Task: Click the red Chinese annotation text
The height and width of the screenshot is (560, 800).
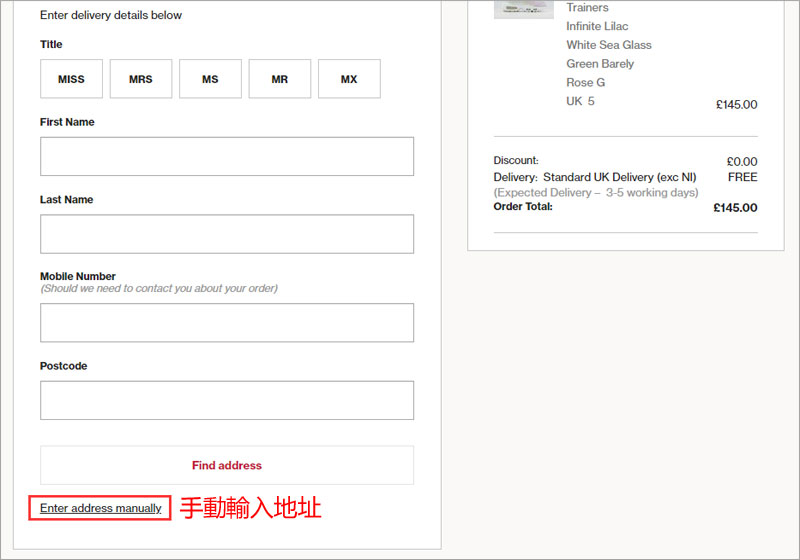Action: 250,508
